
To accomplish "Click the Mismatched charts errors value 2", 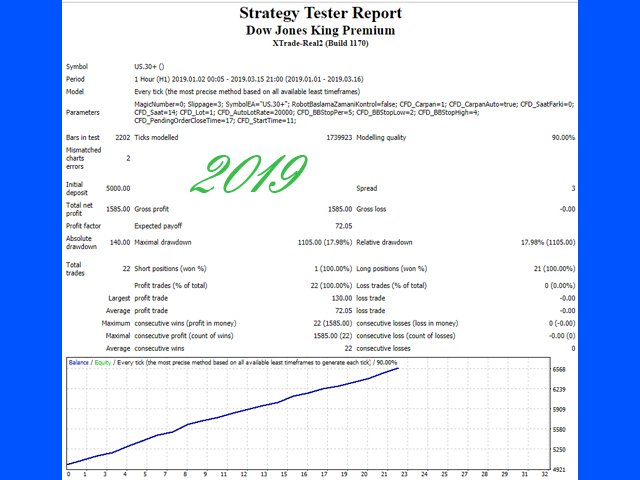I will pos(128,158).
